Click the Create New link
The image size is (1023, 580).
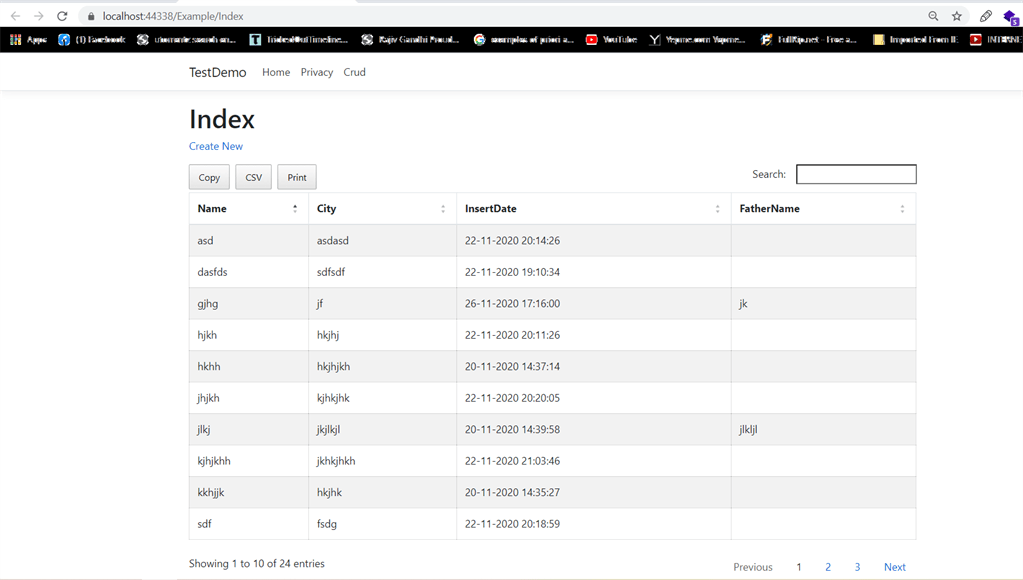[215, 146]
